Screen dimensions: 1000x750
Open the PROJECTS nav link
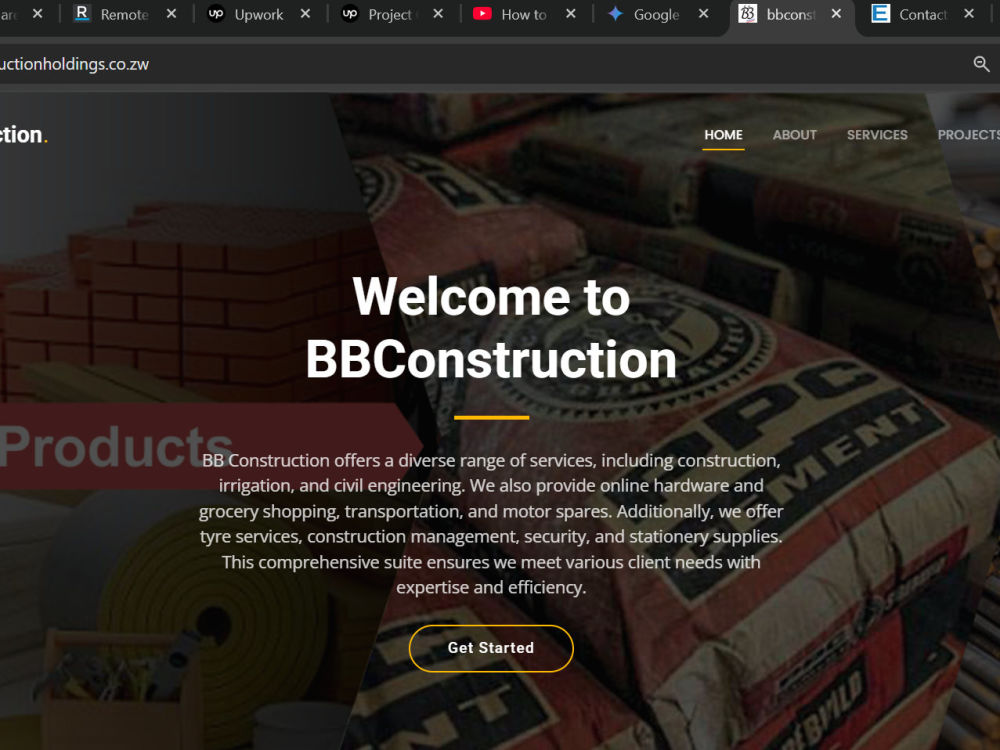968,135
